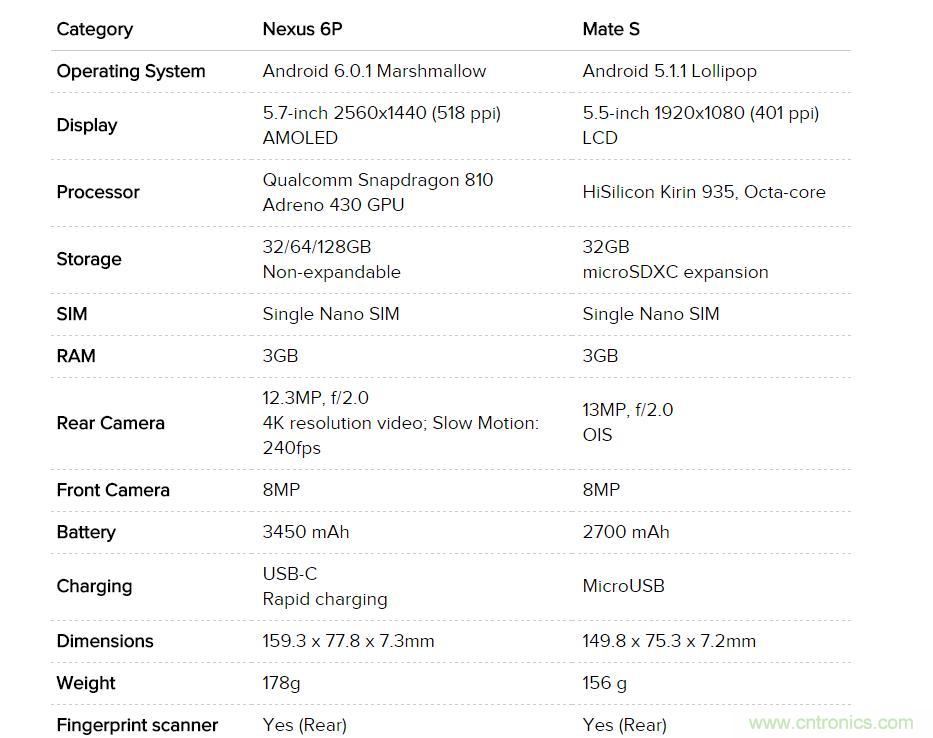
Task: Click the Rear Camera row label
Action: (x=111, y=423)
